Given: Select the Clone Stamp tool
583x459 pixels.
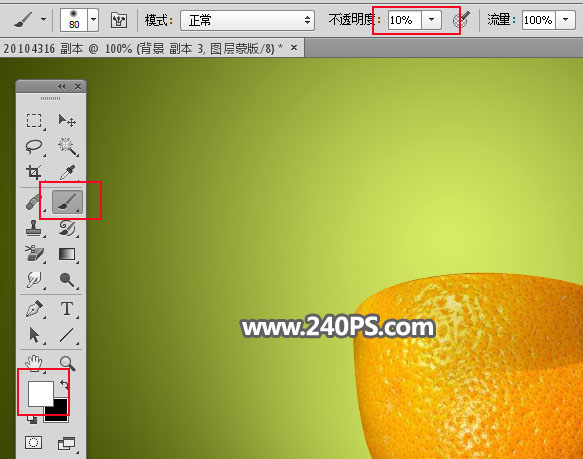Looking at the screenshot, I should [34, 228].
